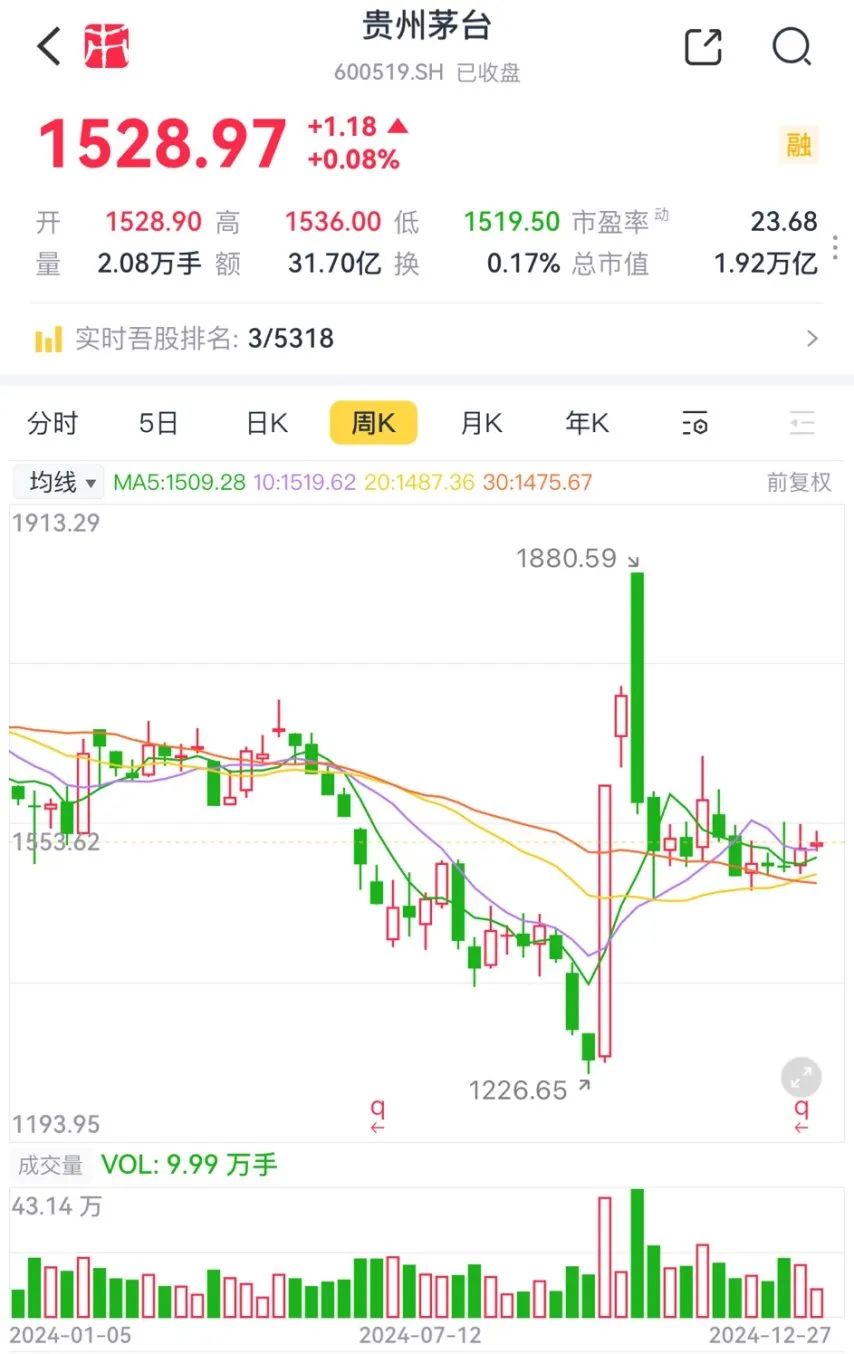Open the 均线 indicator dropdown
Viewport: 854px width, 1354px height.
click(x=62, y=483)
